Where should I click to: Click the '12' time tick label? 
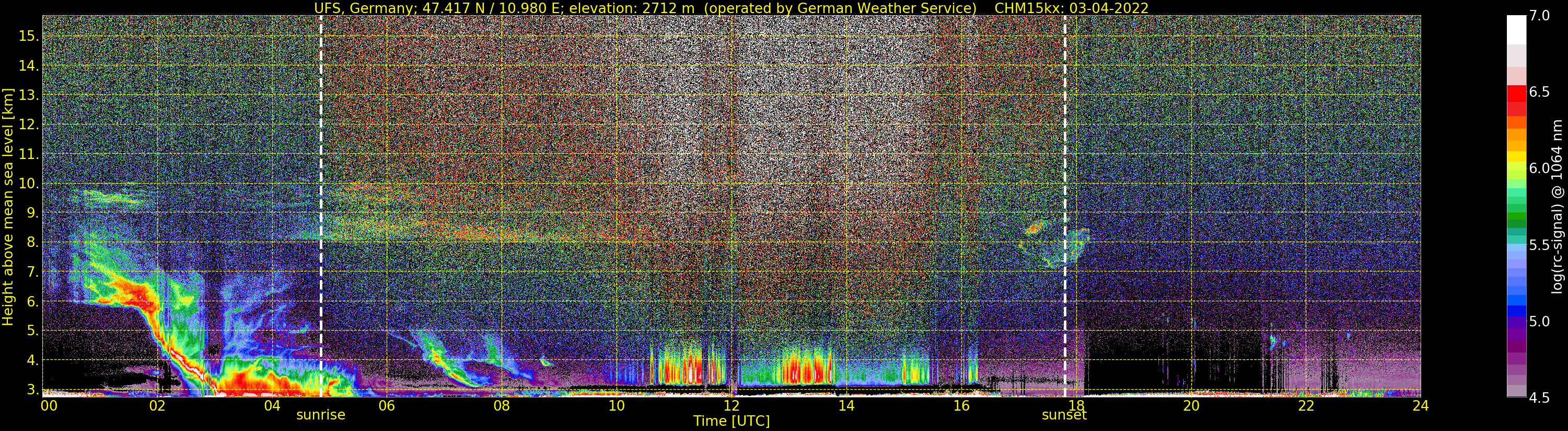(731, 406)
